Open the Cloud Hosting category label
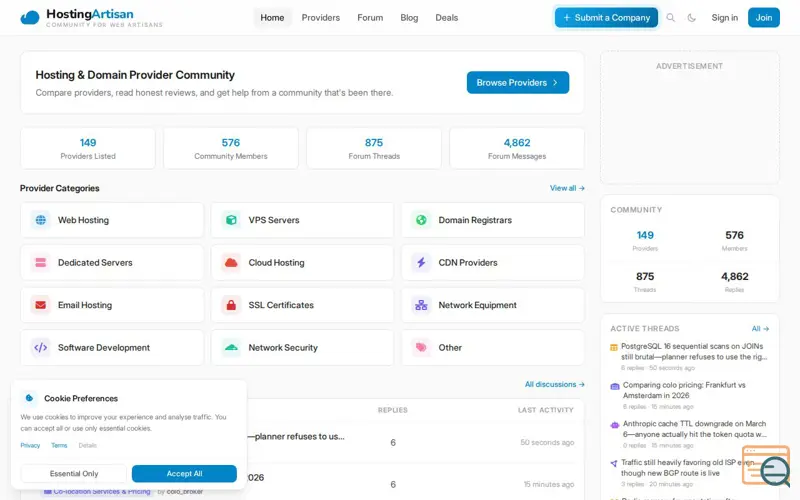The height and width of the screenshot is (500, 800). pos(277,262)
